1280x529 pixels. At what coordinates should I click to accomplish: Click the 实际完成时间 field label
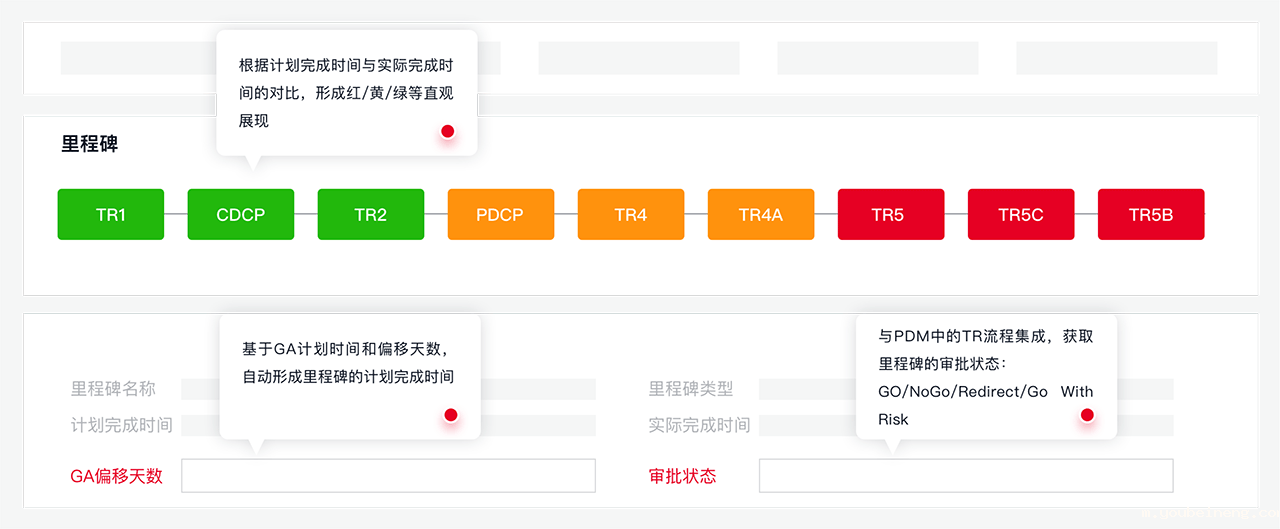pyautogui.click(x=699, y=425)
